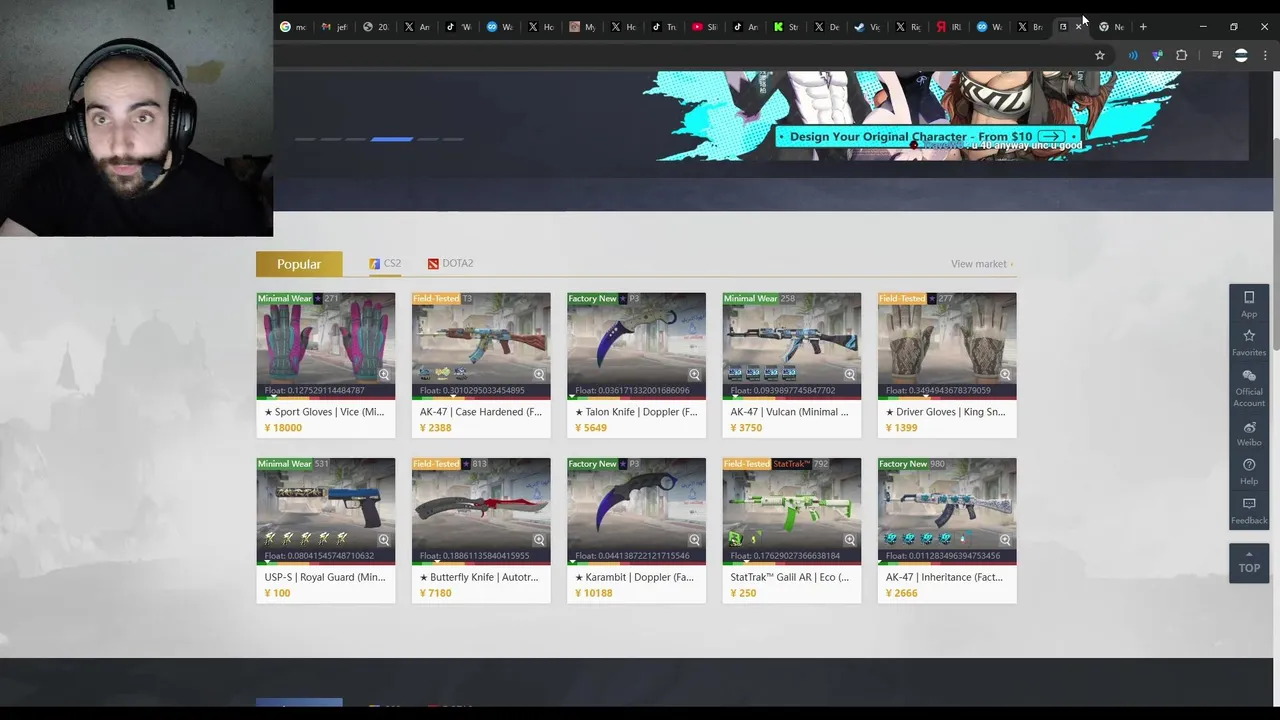Click the ¥ 5649 price
This screenshot has height=720, width=1280.
point(591,428)
